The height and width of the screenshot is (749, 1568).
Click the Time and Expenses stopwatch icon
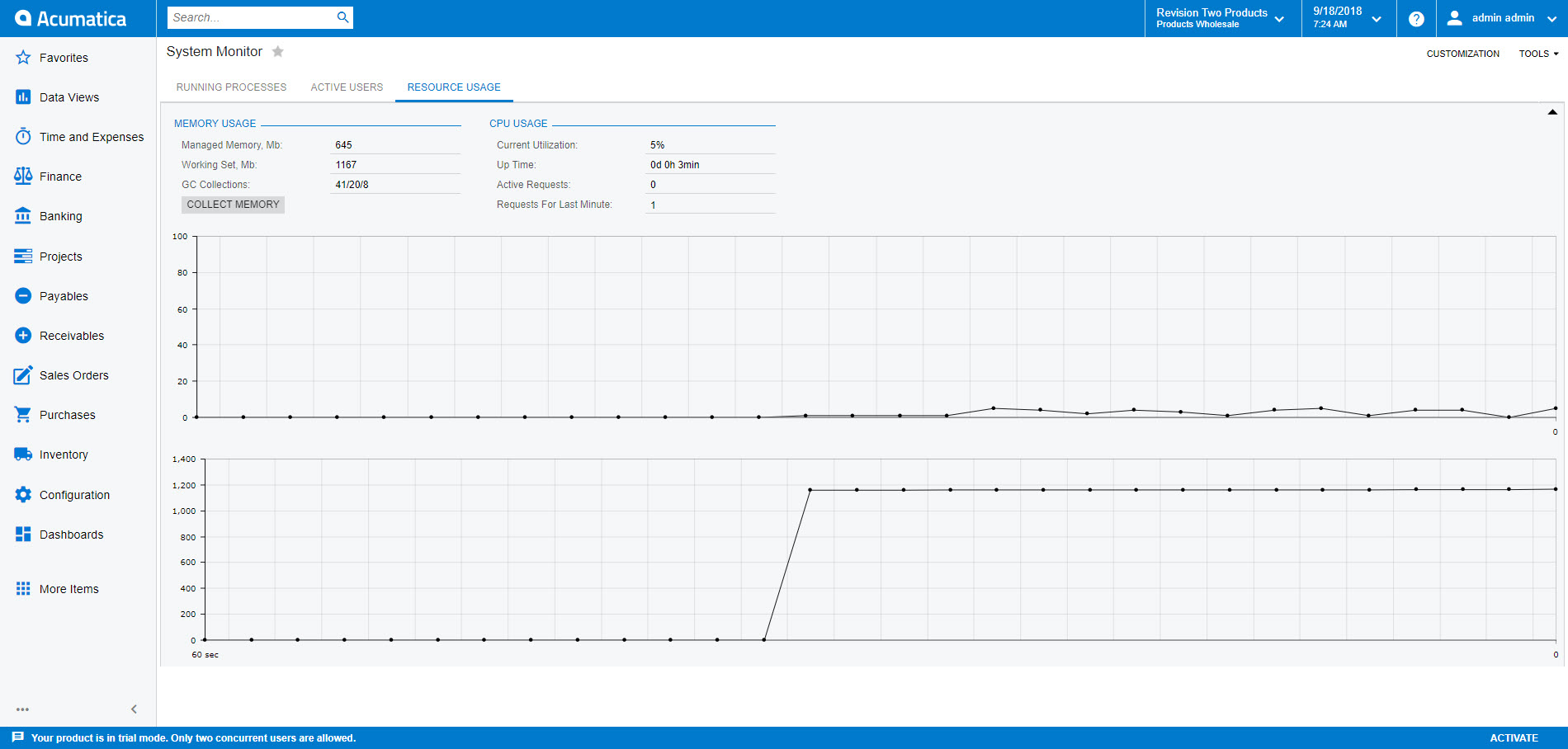tap(23, 137)
